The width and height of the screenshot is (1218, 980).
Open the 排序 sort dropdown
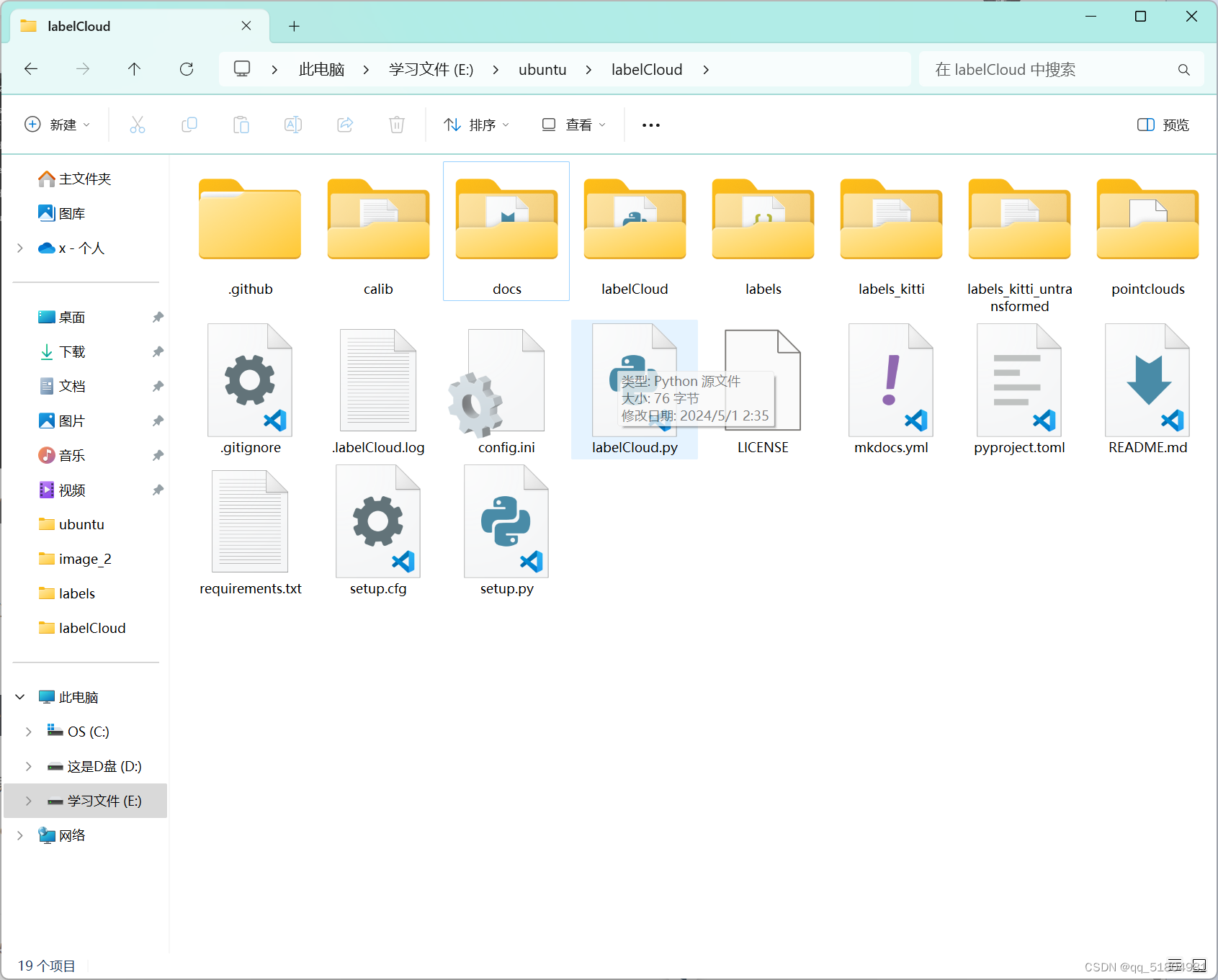(476, 124)
